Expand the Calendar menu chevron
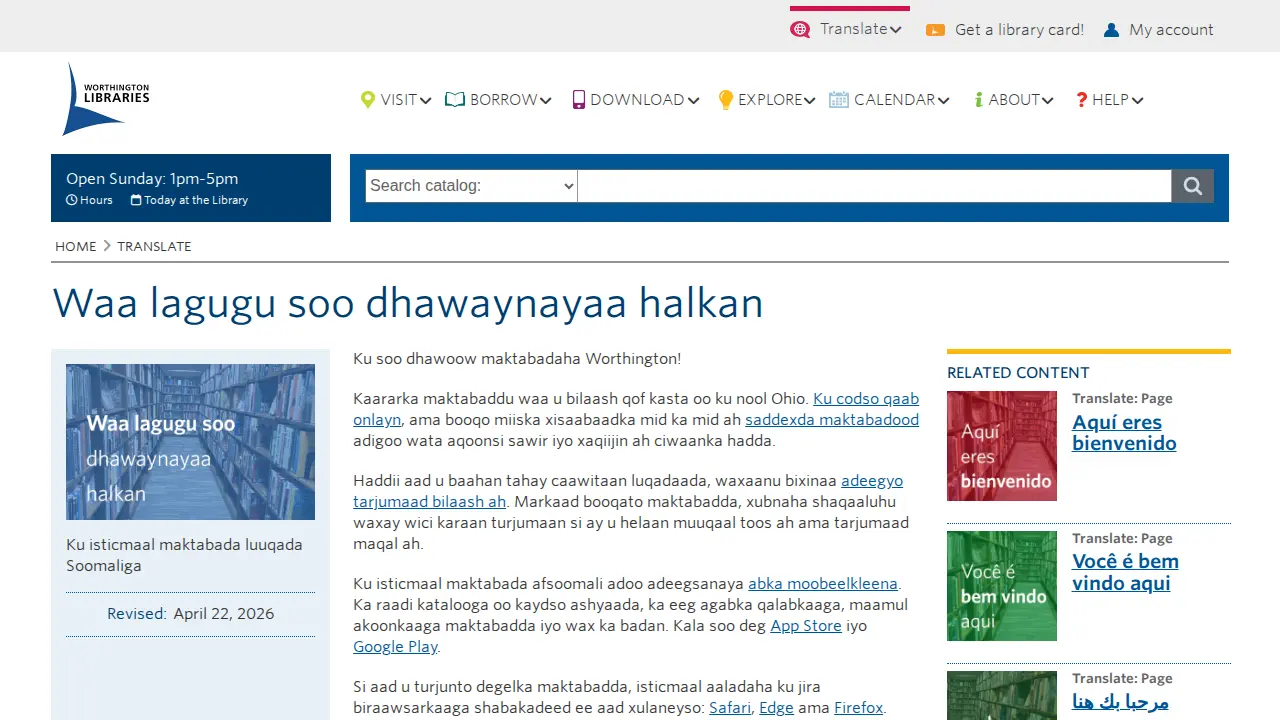 tap(944, 100)
